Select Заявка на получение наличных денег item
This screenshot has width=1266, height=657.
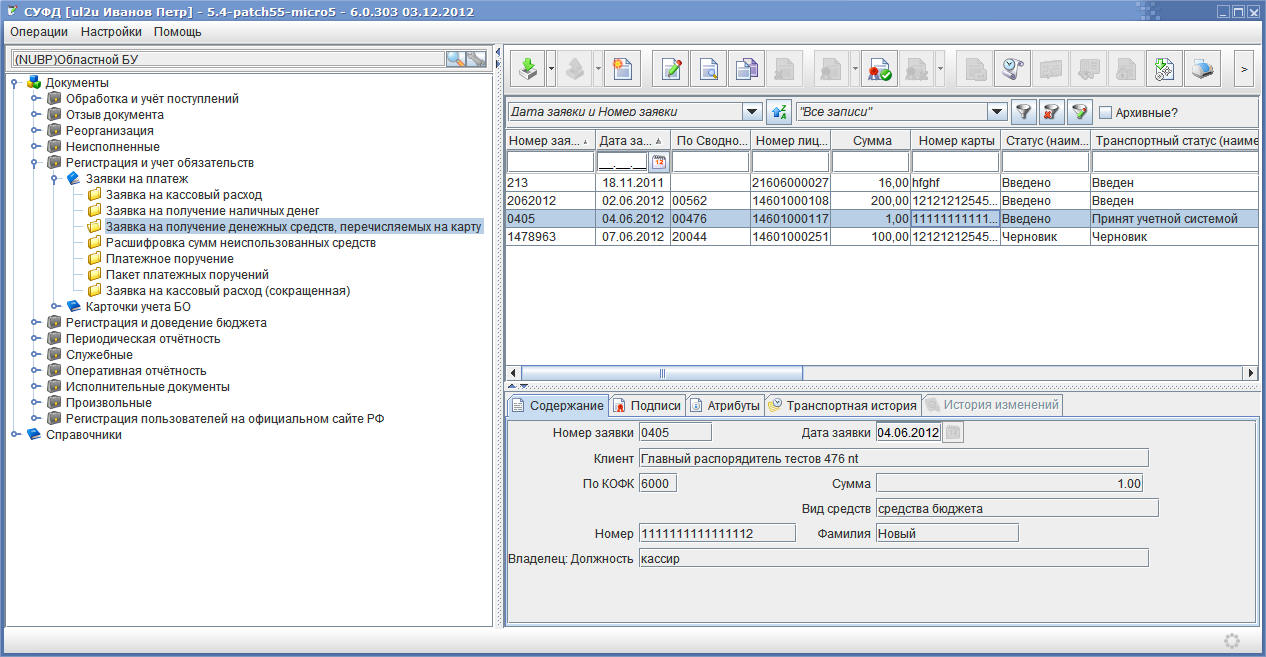[x=212, y=211]
